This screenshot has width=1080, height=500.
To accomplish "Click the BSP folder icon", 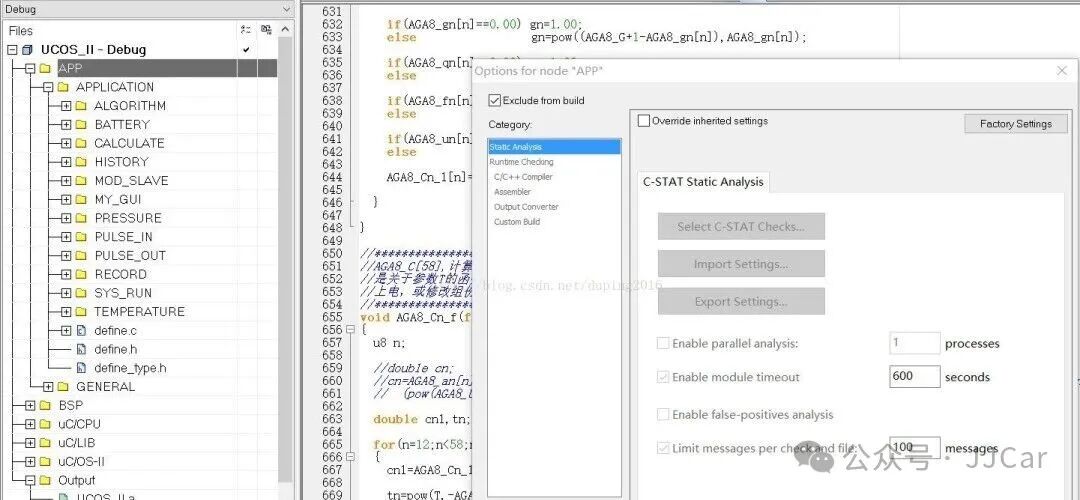I will 45,405.
